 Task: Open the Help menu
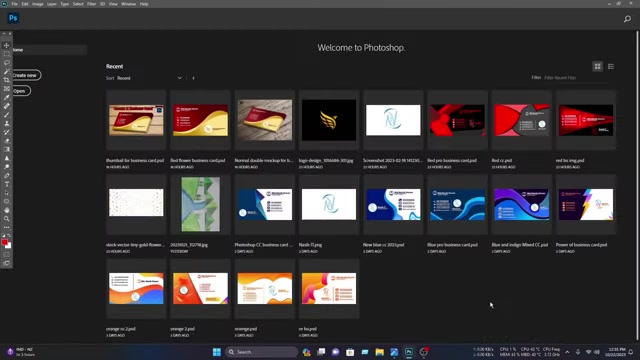coord(144,4)
